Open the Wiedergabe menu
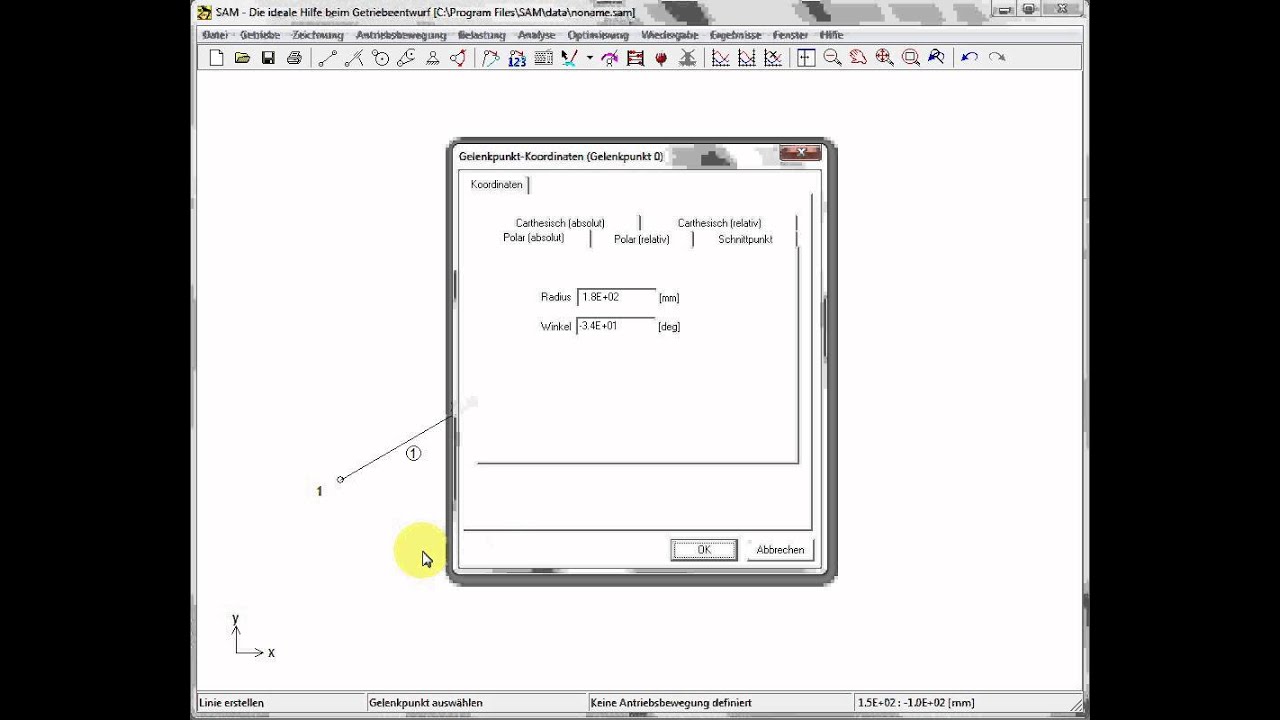The image size is (1280, 720). [x=670, y=35]
